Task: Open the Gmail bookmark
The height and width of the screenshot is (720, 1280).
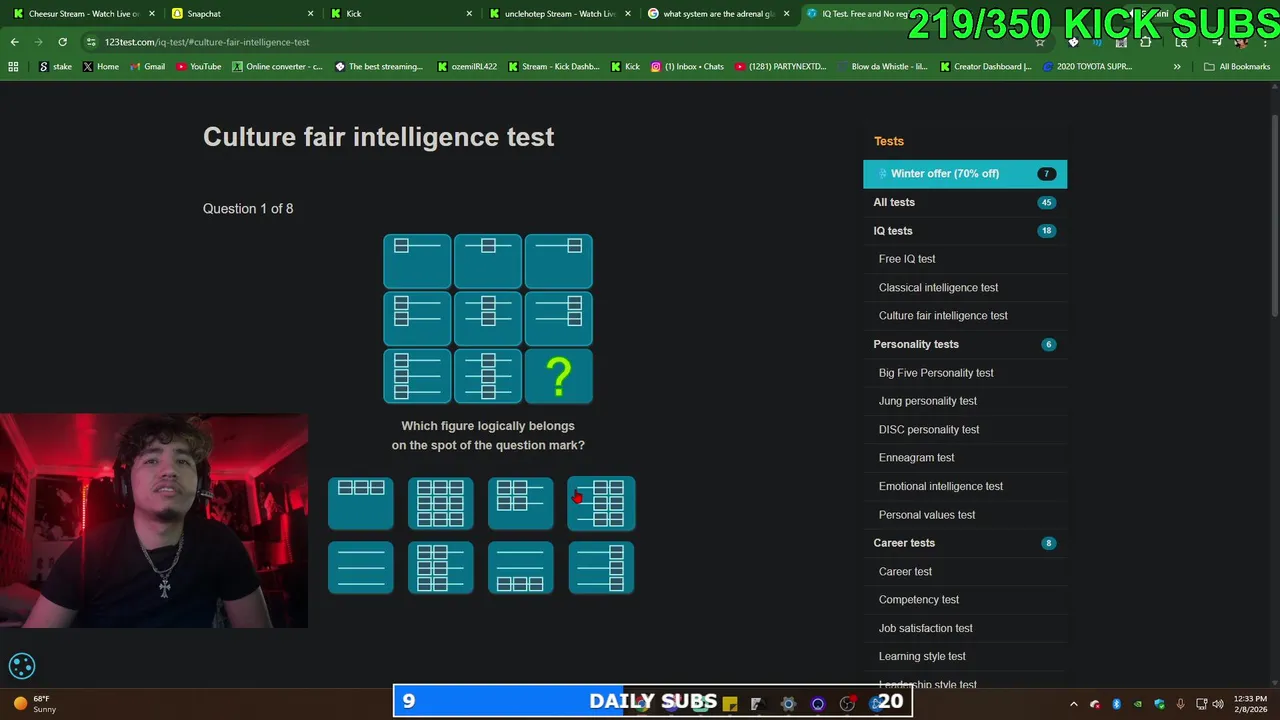Action: tap(147, 67)
